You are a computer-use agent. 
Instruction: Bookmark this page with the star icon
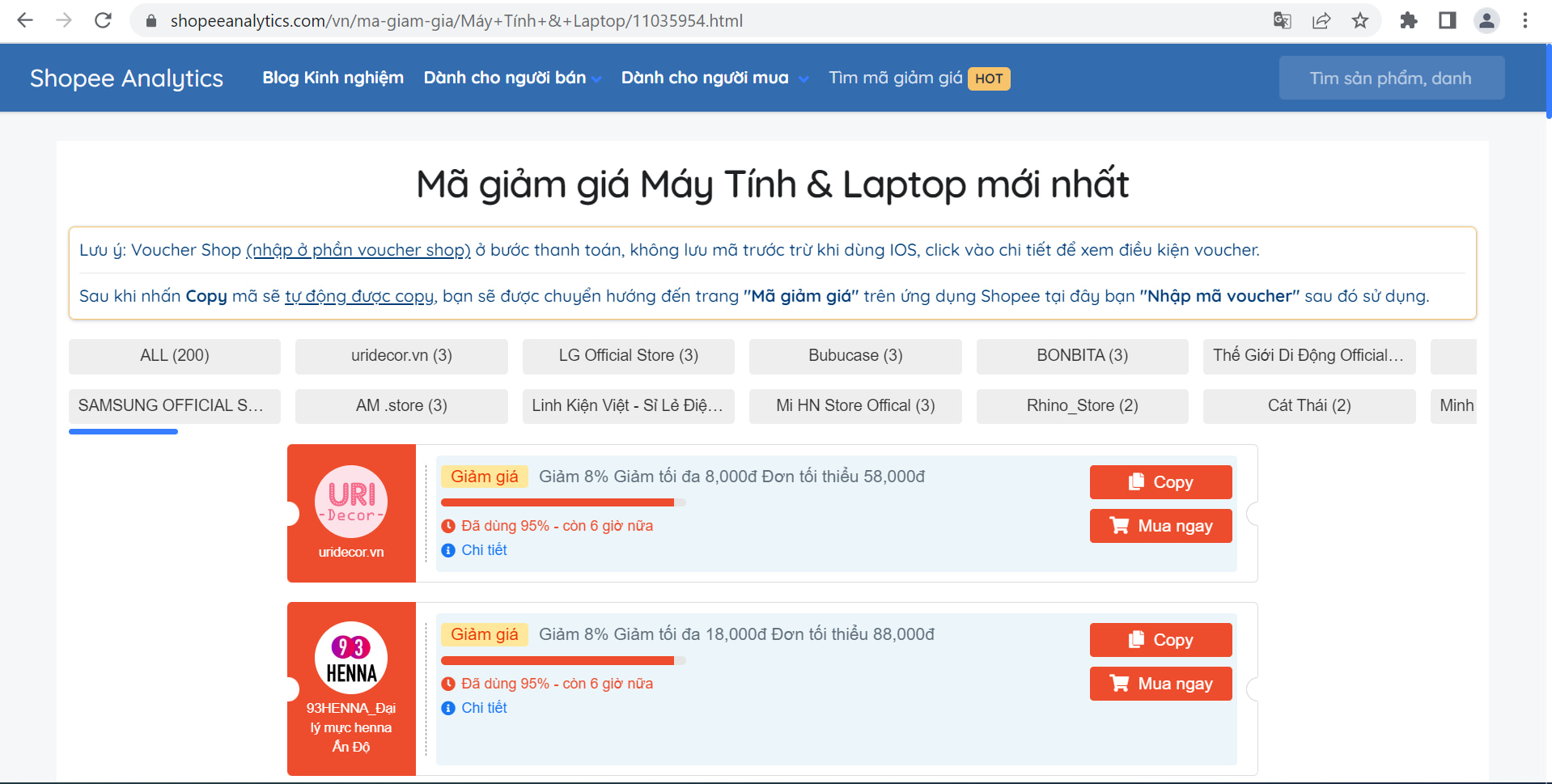[1360, 20]
